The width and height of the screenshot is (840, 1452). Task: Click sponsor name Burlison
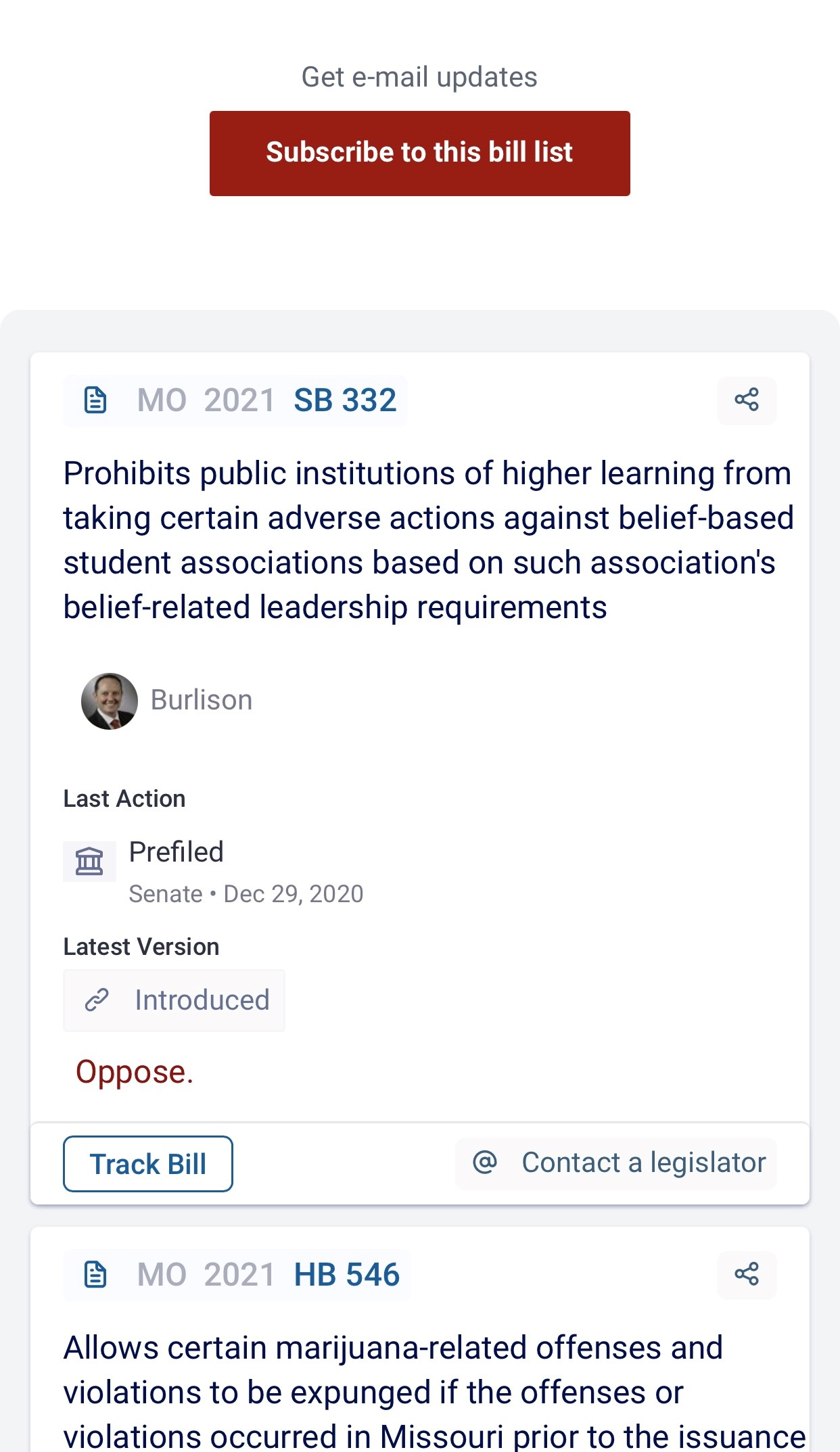click(202, 701)
